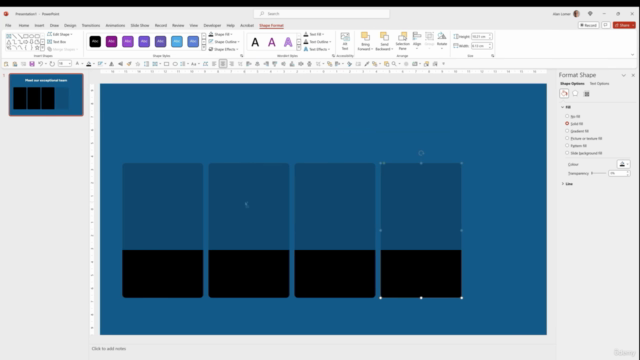Open the Alt Text accessibility tool
The image size is (640, 360).
pos(345,41)
